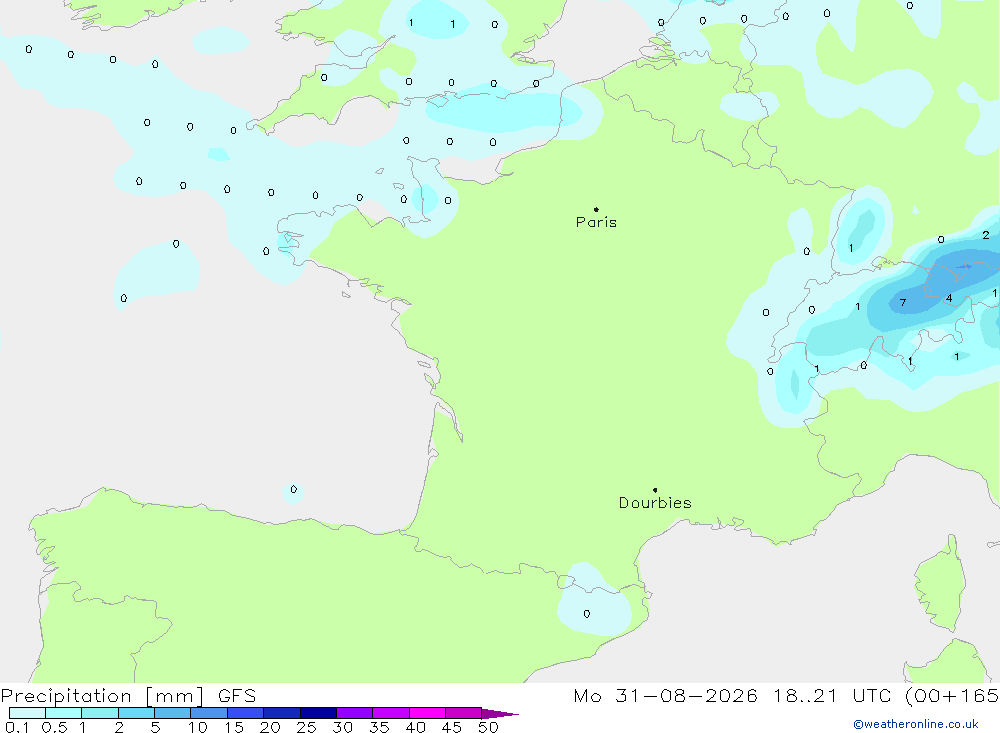Select the 5–10 mm legend swatch
The width and height of the screenshot is (1000, 733).
pyautogui.click(x=172, y=713)
